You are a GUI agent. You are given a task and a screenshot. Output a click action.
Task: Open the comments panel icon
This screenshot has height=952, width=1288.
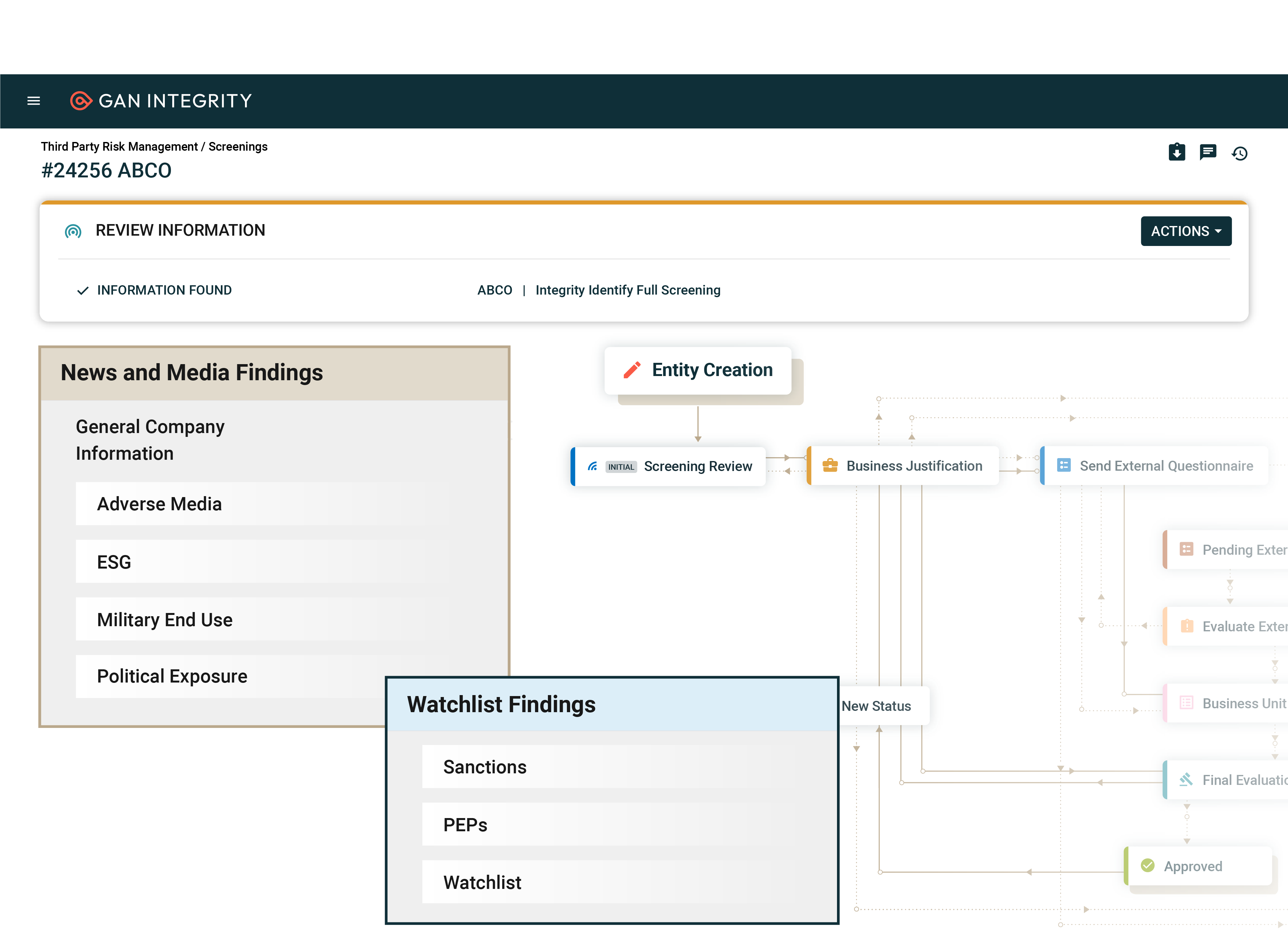[x=1208, y=152]
